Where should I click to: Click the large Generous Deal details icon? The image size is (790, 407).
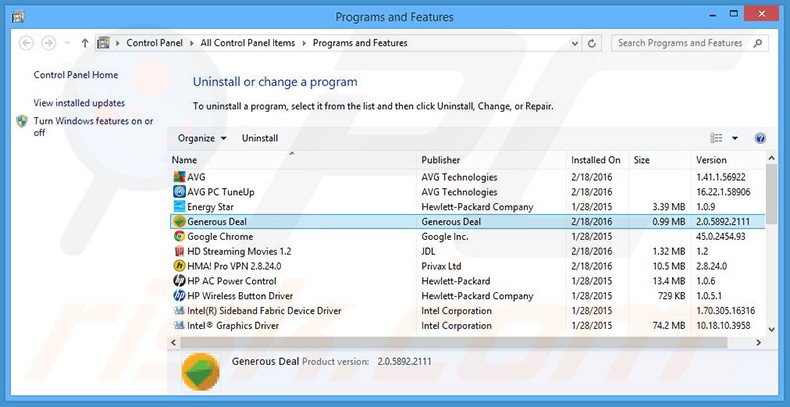[x=201, y=372]
